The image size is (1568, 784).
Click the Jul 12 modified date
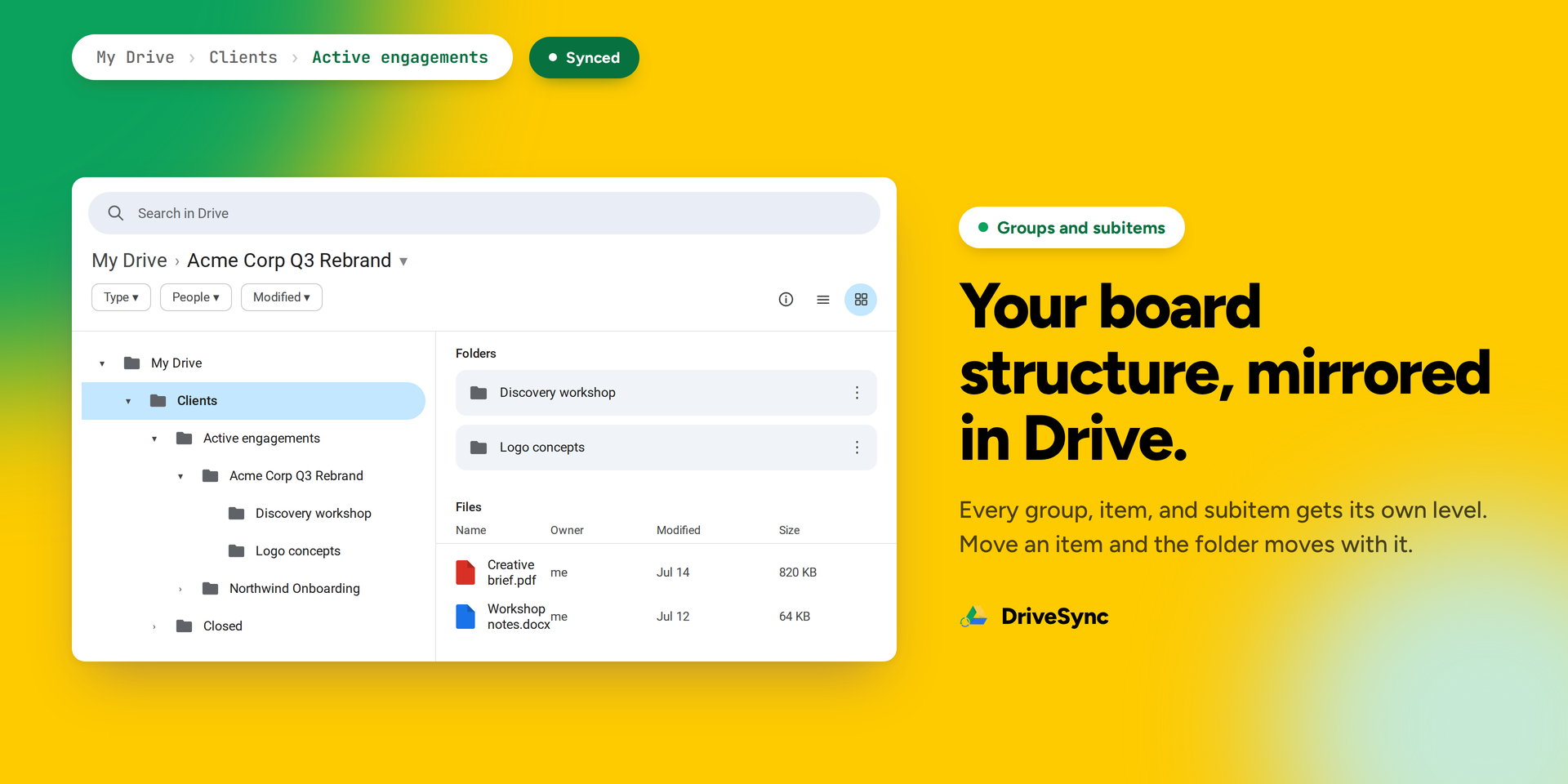pyautogui.click(x=673, y=617)
